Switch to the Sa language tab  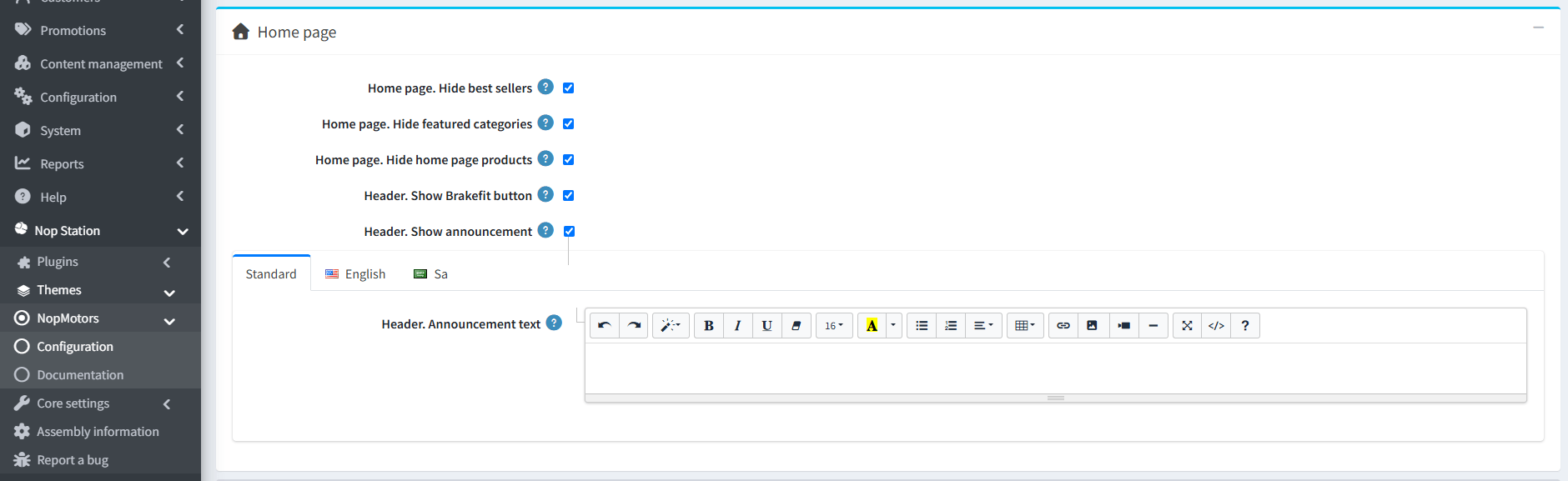[x=431, y=273]
